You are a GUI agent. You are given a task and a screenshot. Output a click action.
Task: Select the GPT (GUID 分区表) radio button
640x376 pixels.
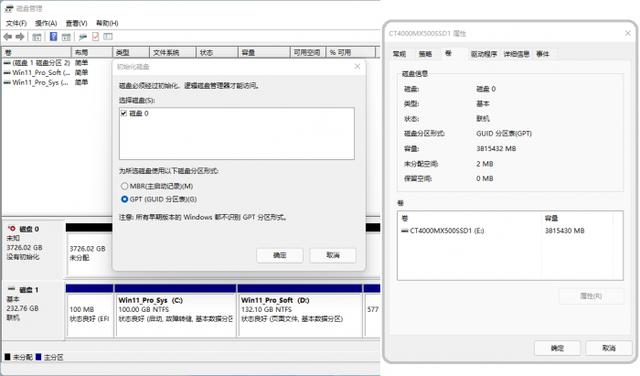[x=124, y=199]
